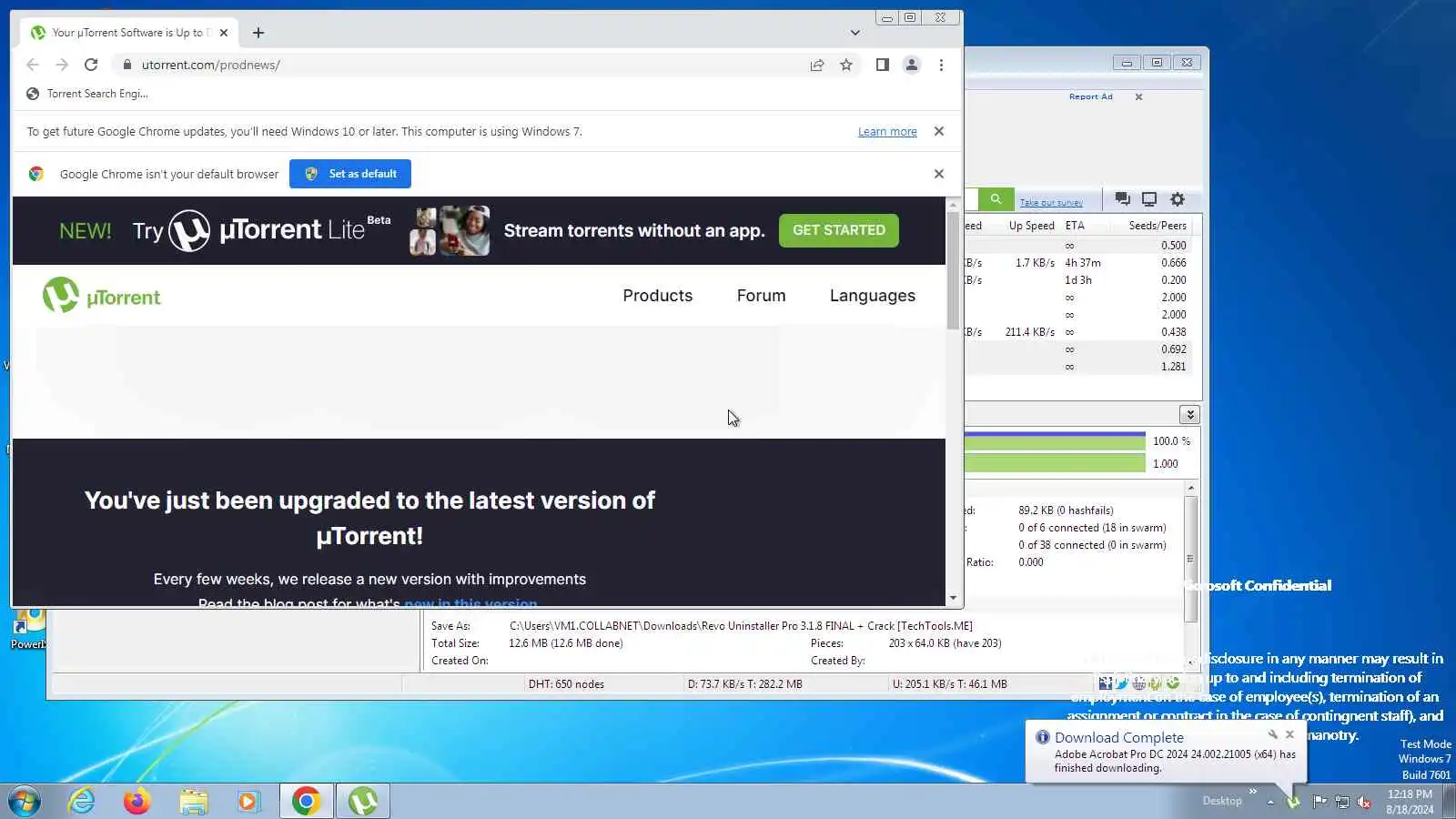The width and height of the screenshot is (1456, 819).
Task: Click Report Ad in the µTorrent window
Action: [1090, 96]
